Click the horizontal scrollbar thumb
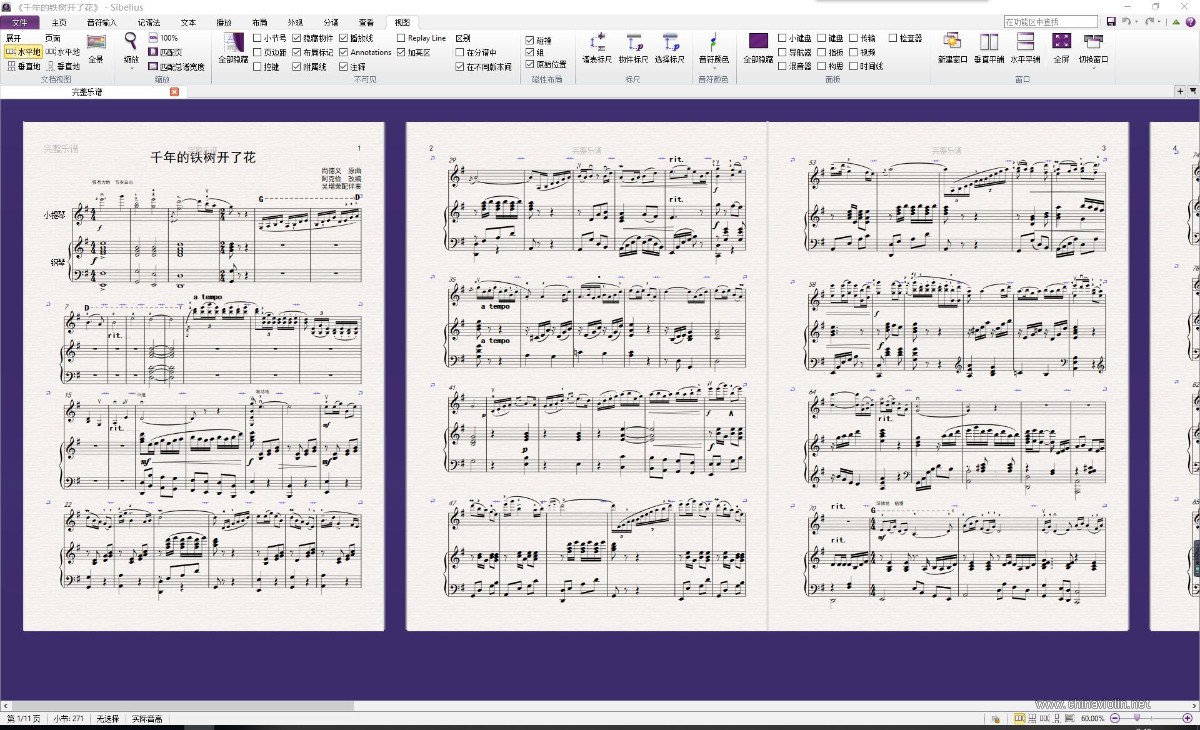 tap(182, 705)
